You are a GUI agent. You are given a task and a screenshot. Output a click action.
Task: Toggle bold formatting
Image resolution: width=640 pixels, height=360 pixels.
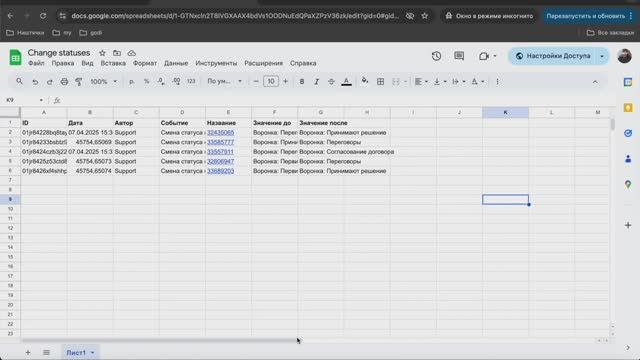302,82
